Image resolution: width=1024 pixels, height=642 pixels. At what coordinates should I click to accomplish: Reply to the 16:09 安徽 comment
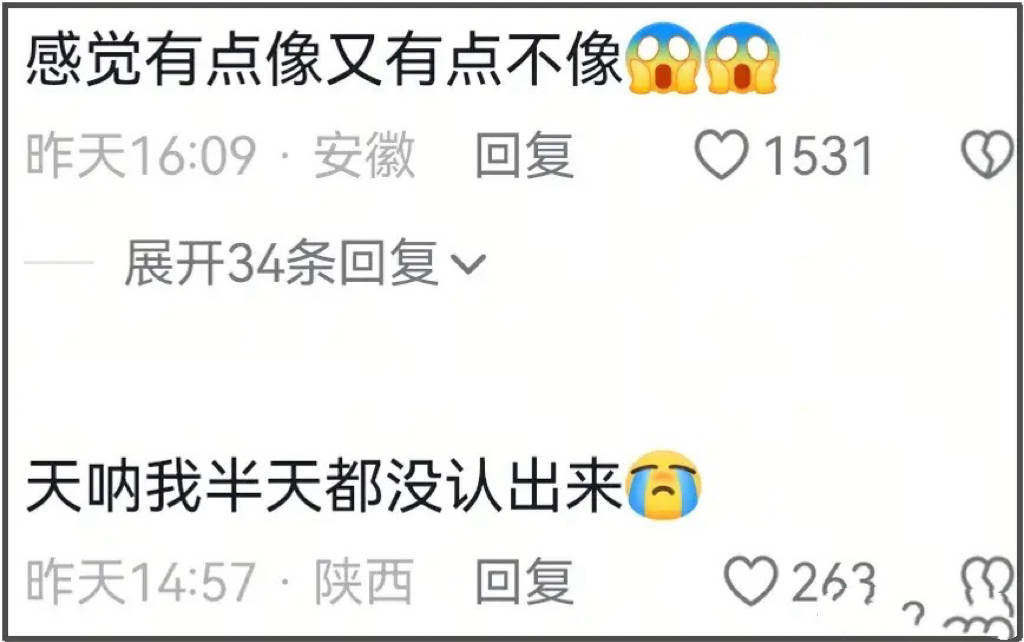[x=524, y=155]
